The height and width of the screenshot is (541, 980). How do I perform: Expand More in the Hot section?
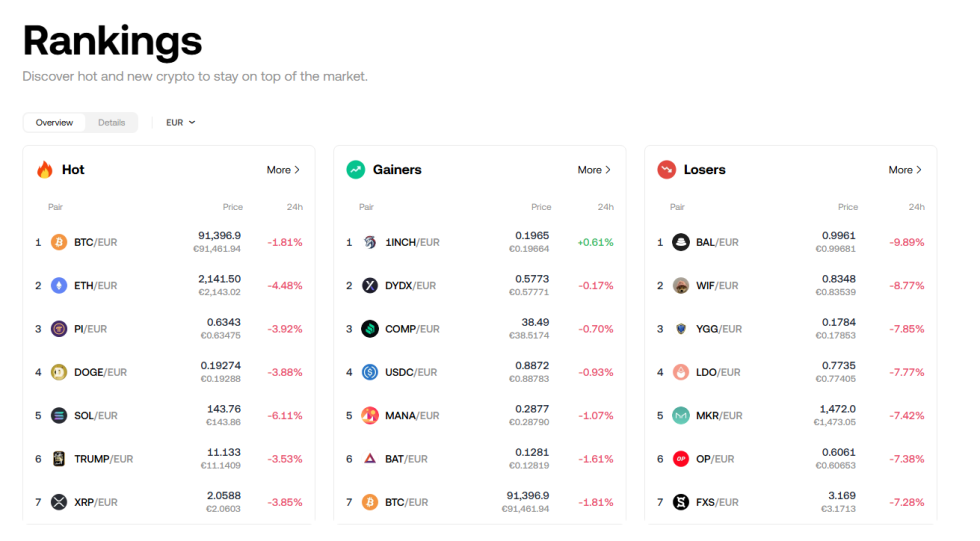283,170
